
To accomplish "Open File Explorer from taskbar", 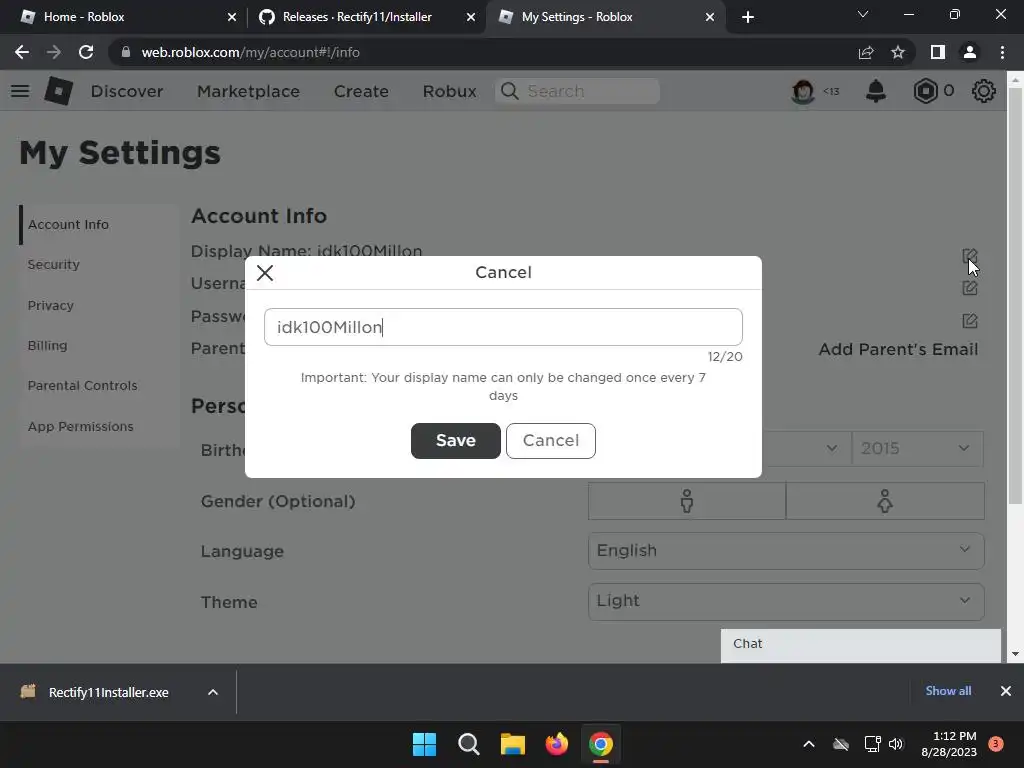I will pyautogui.click(x=513, y=744).
